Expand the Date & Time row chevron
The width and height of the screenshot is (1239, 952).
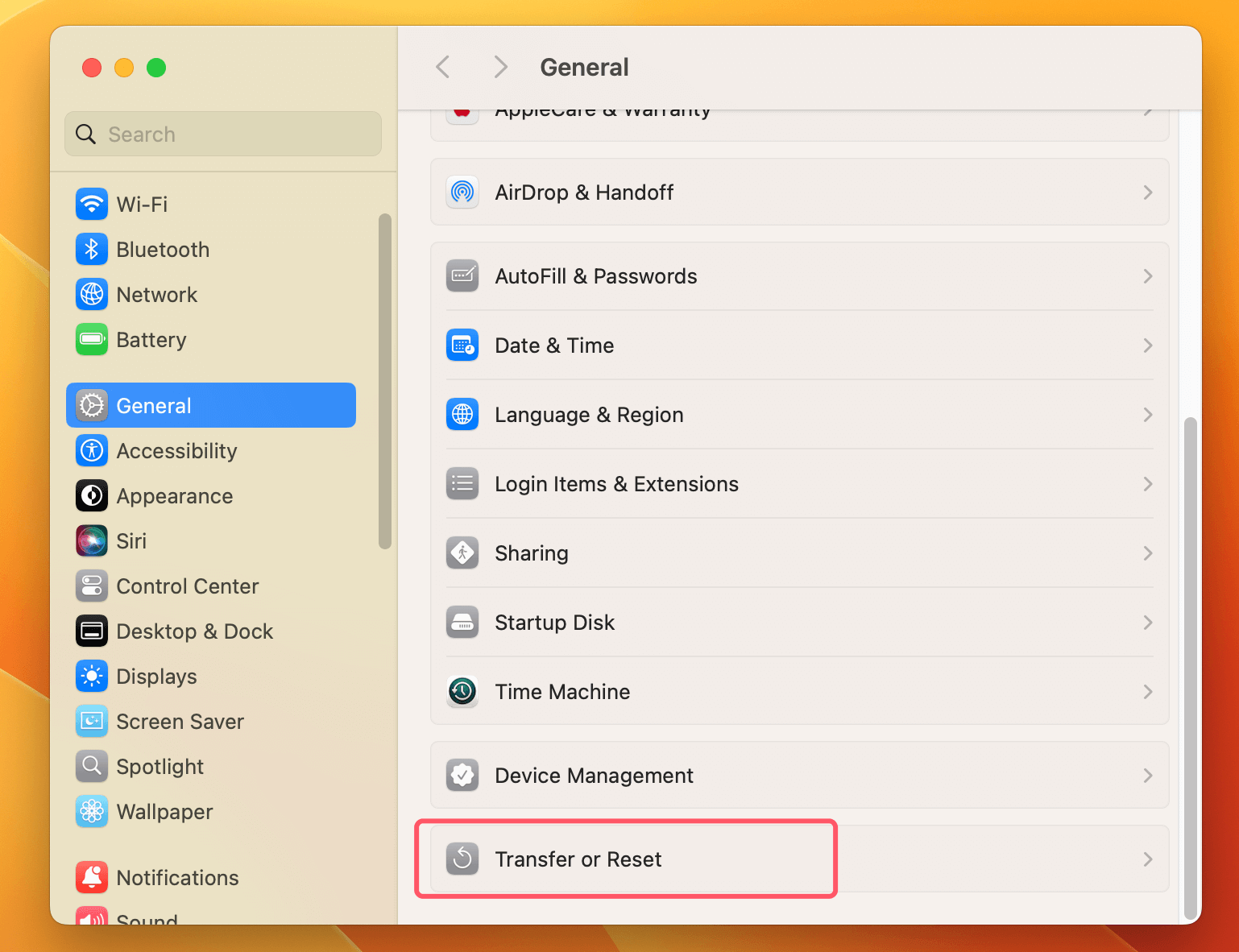1147,345
